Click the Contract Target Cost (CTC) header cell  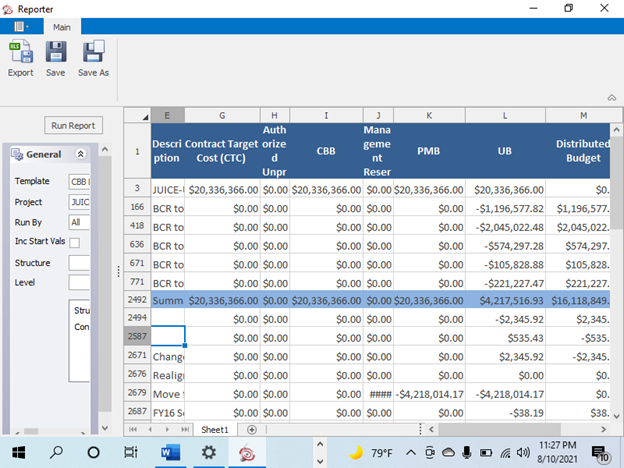click(x=222, y=151)
